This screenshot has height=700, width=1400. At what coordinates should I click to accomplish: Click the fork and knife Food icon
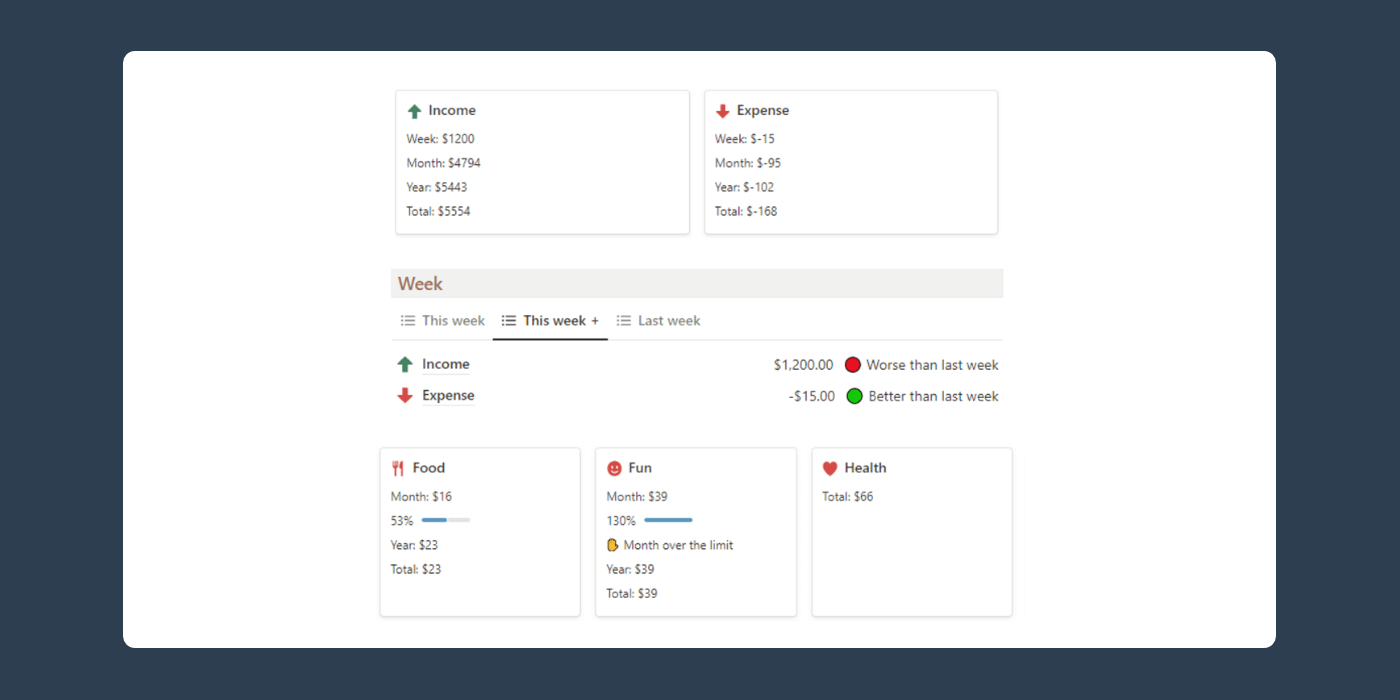[398, 468]
